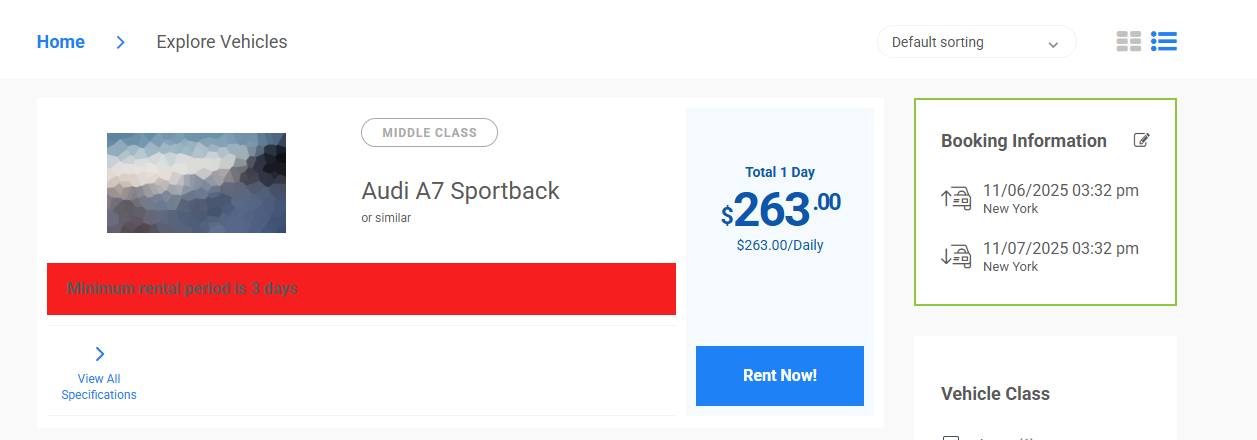1257x440 pixels.
Task: Click the pick-up car icon
Action: click(x=956, y=198)
